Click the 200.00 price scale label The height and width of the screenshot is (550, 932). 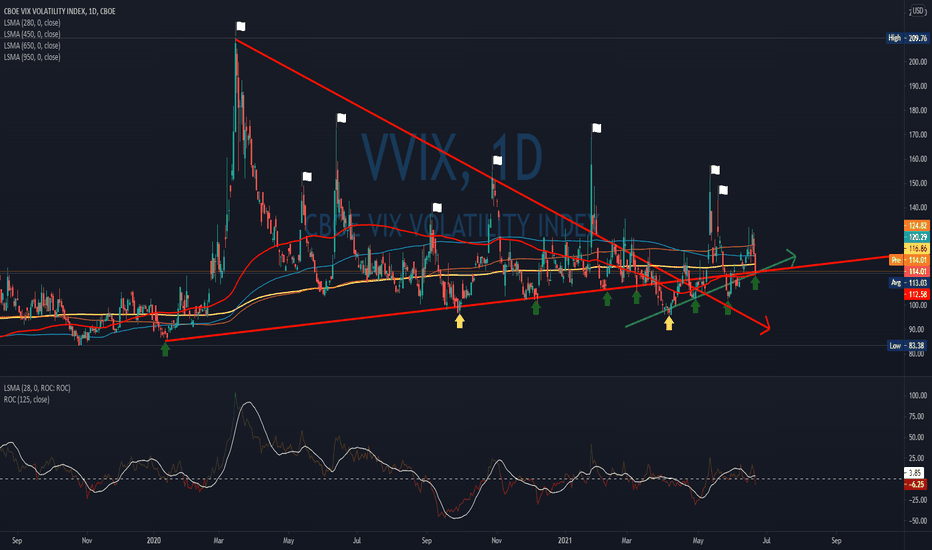(918, 62)
